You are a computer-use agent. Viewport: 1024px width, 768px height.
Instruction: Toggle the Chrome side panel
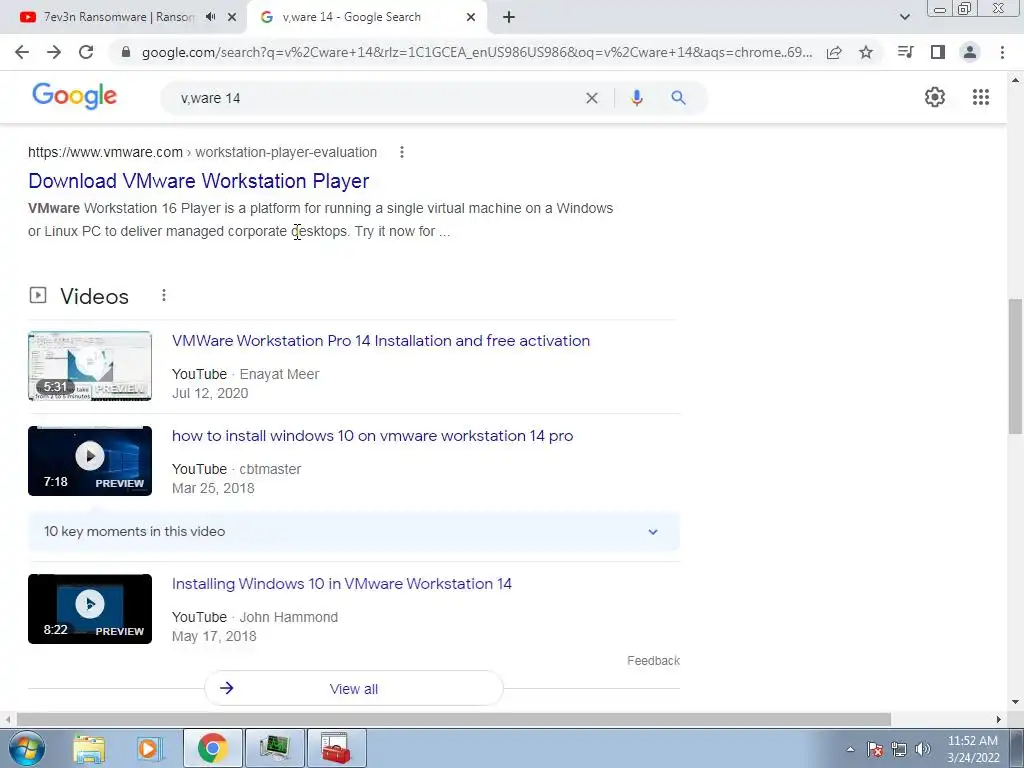pos(938,52)
